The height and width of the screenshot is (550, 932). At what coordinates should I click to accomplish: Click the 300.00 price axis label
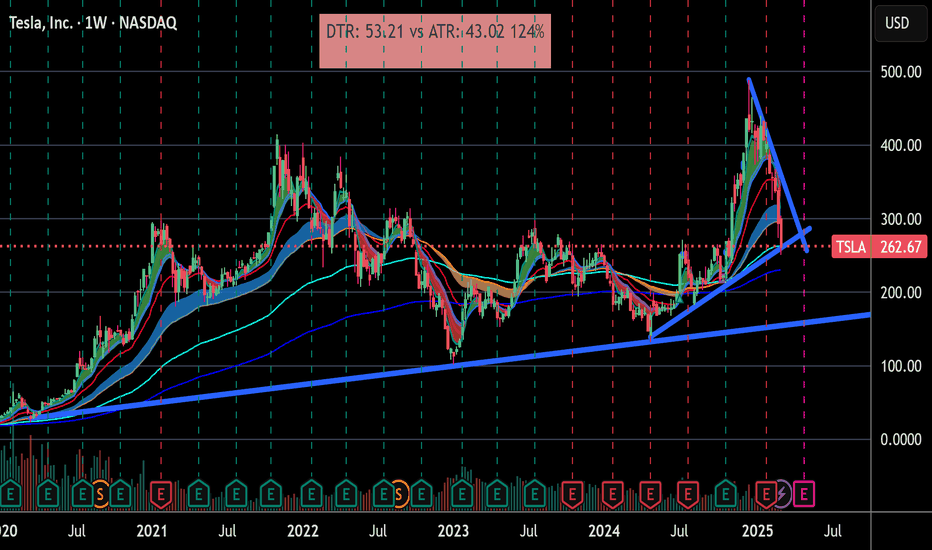click(901, 219)
